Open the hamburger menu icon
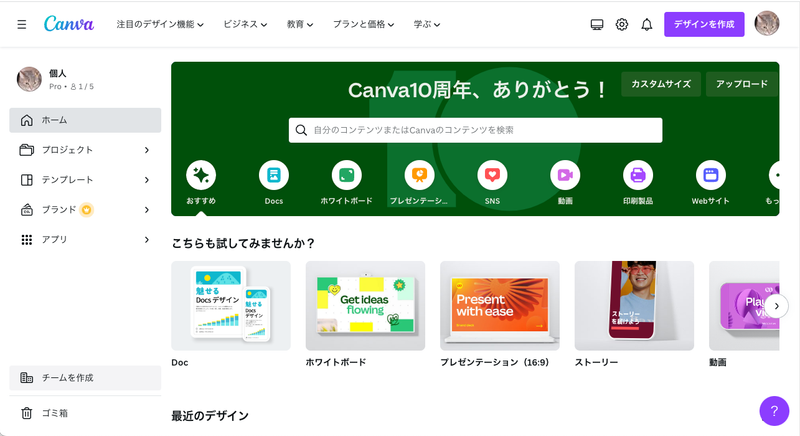Screen dimensions: 800x436 [21, 24]
